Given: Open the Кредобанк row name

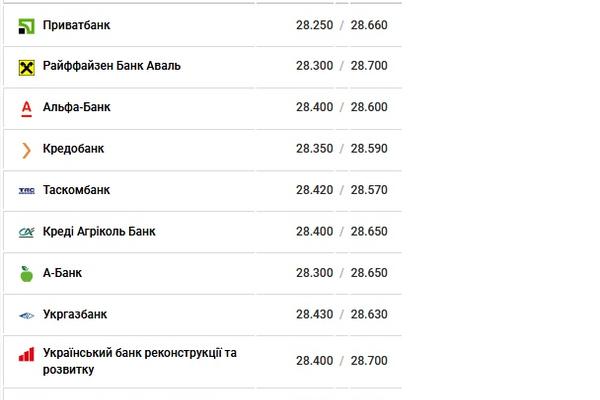Looking at the screenshot, I should [x=73, y=149].
